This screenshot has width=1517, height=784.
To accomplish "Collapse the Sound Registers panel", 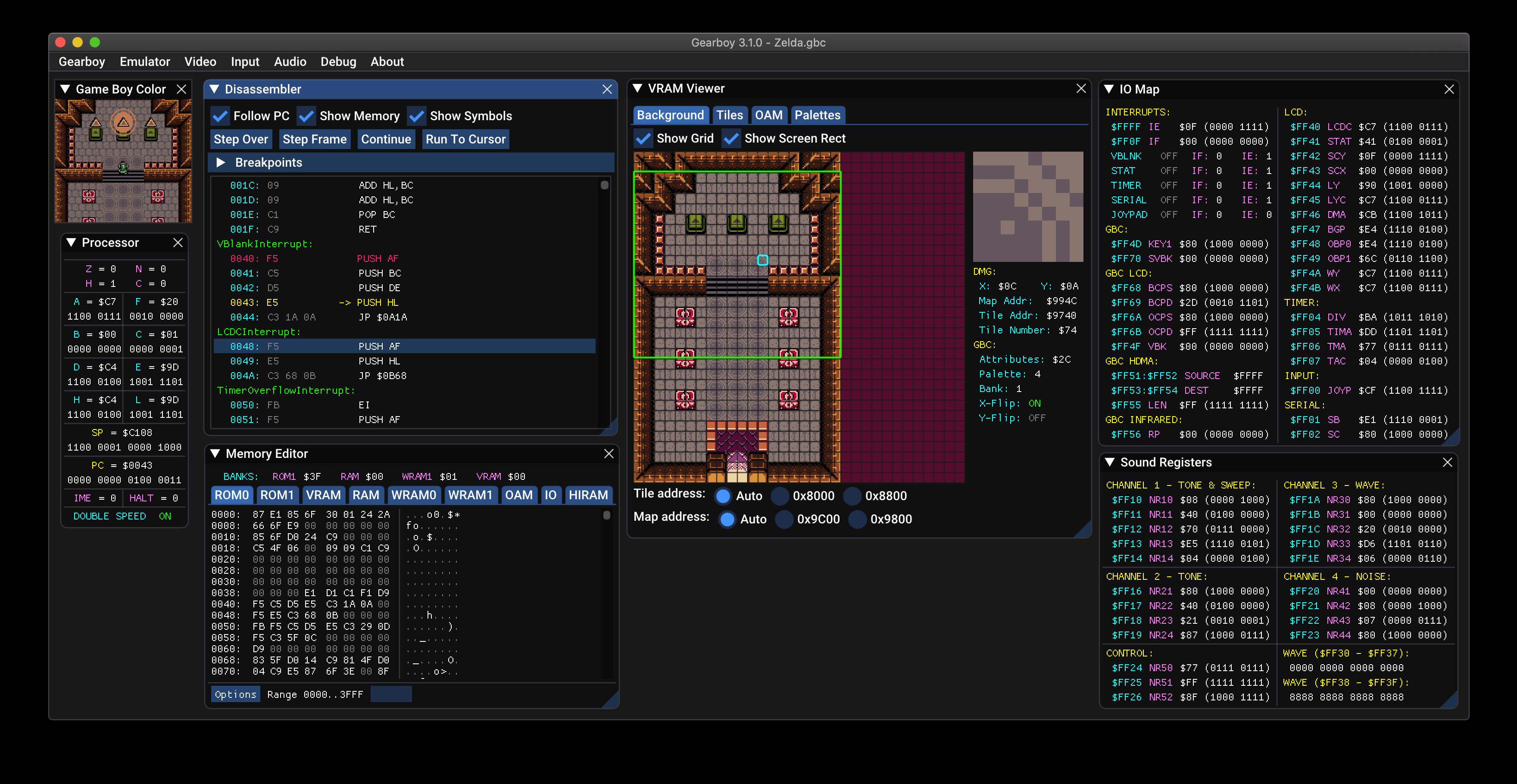I will click(1110, 462).
